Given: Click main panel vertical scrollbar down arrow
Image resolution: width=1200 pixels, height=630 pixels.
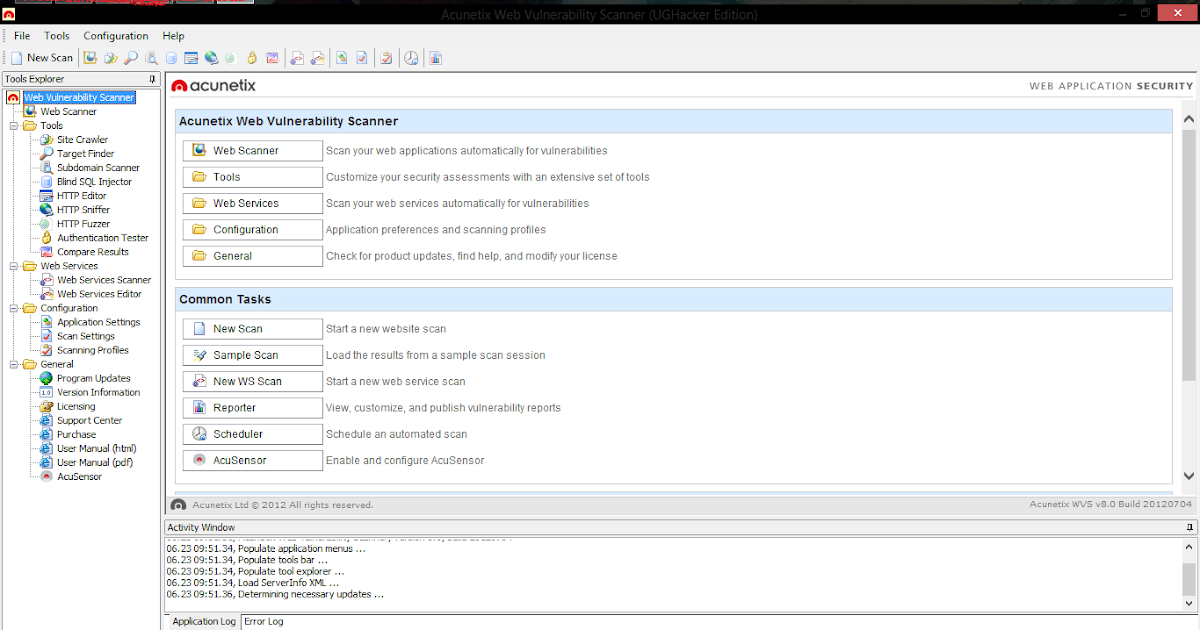Looking at the screenshot, I should pyautogui.click(x=1188, y=476).
